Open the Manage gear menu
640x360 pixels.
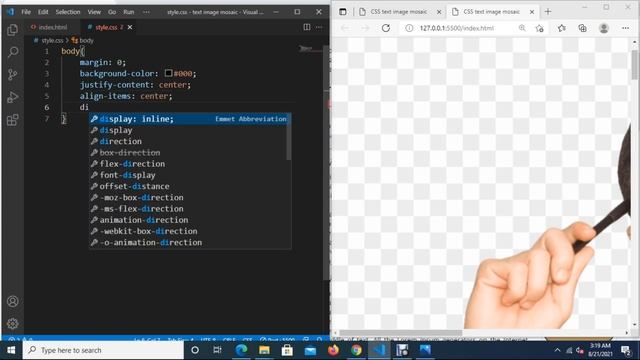click(x=13, y=324)
